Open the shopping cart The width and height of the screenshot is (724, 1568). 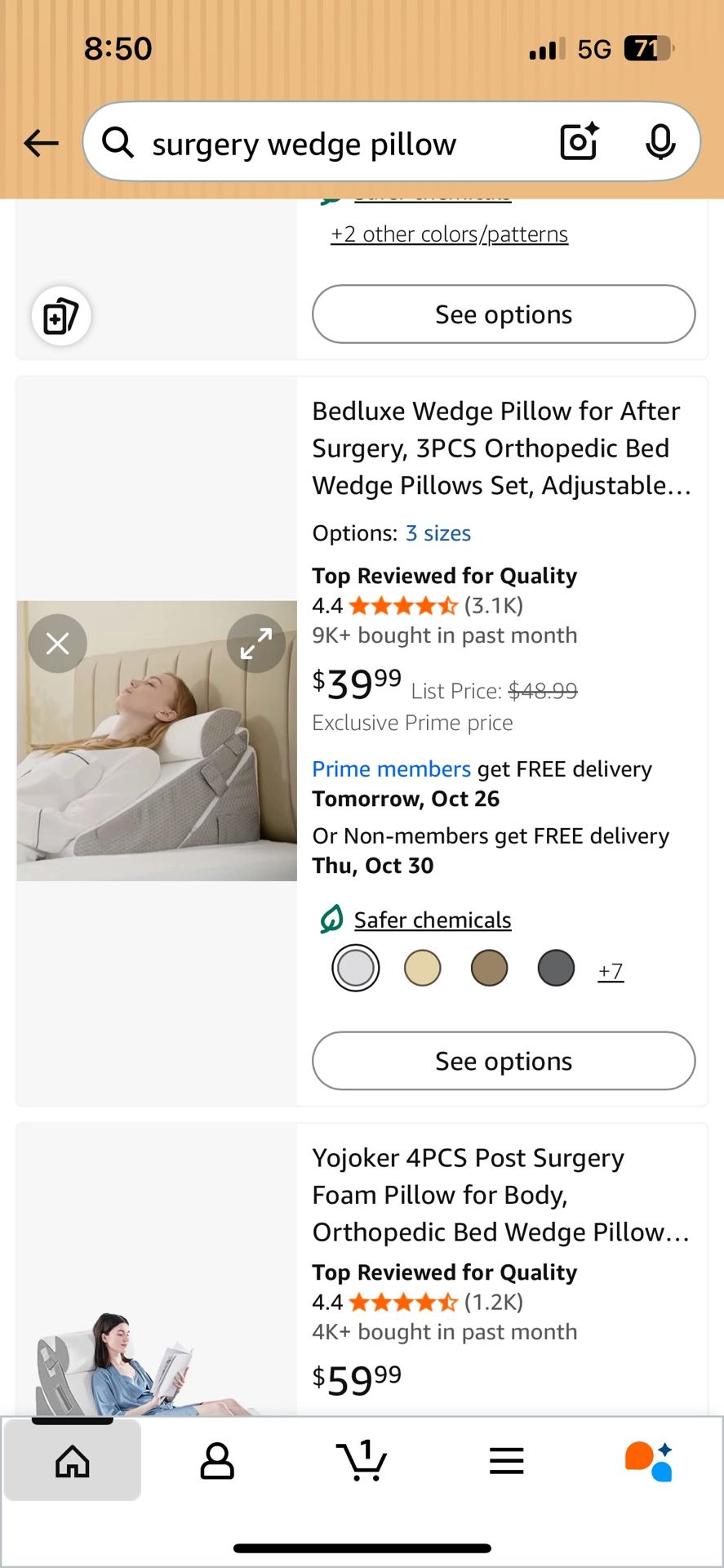tap(362, 1461)
